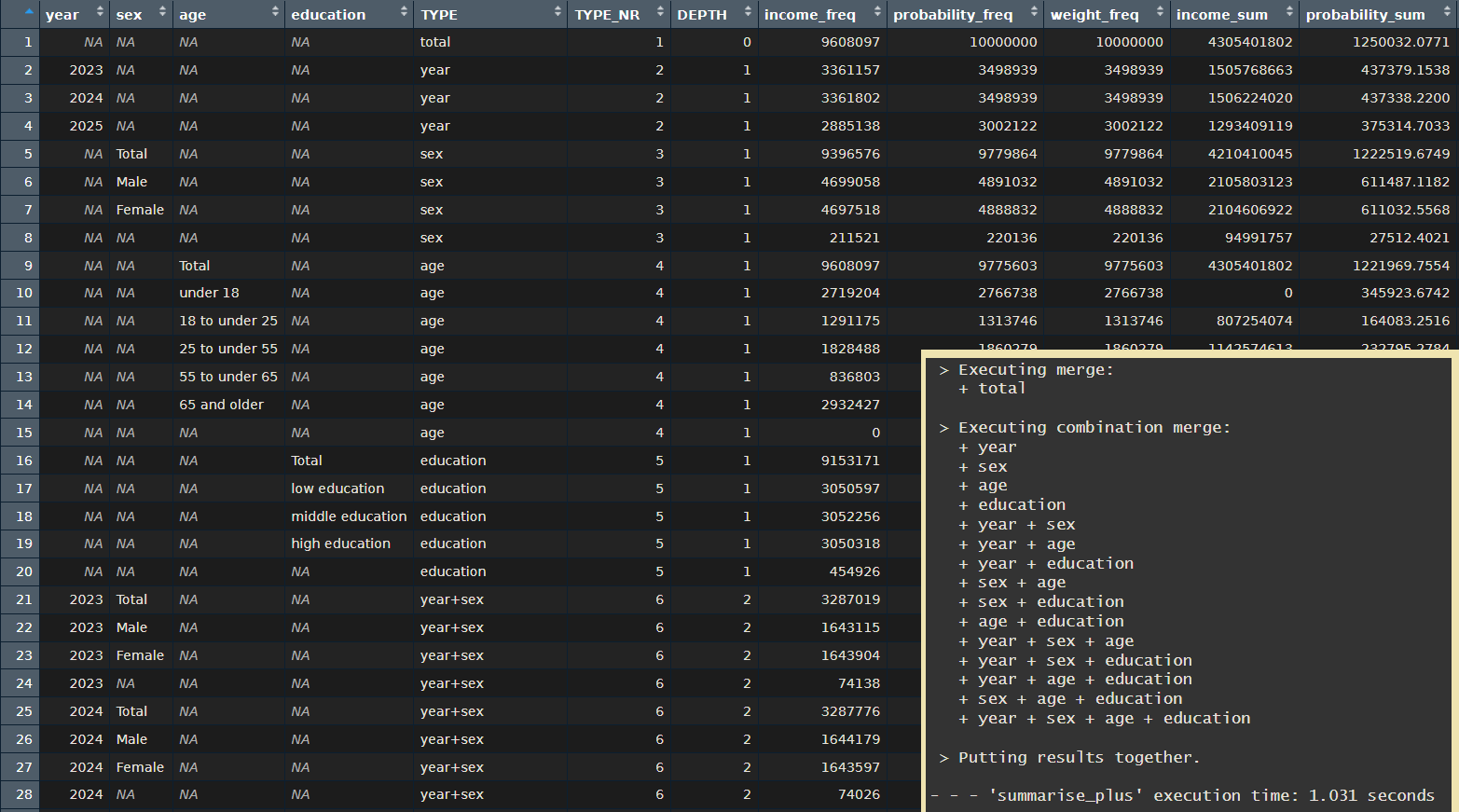The height and width of the screenshot is (812, 1459).
Task: Click the TYPE_NR sort arrows
Action: tap(660, 13)
